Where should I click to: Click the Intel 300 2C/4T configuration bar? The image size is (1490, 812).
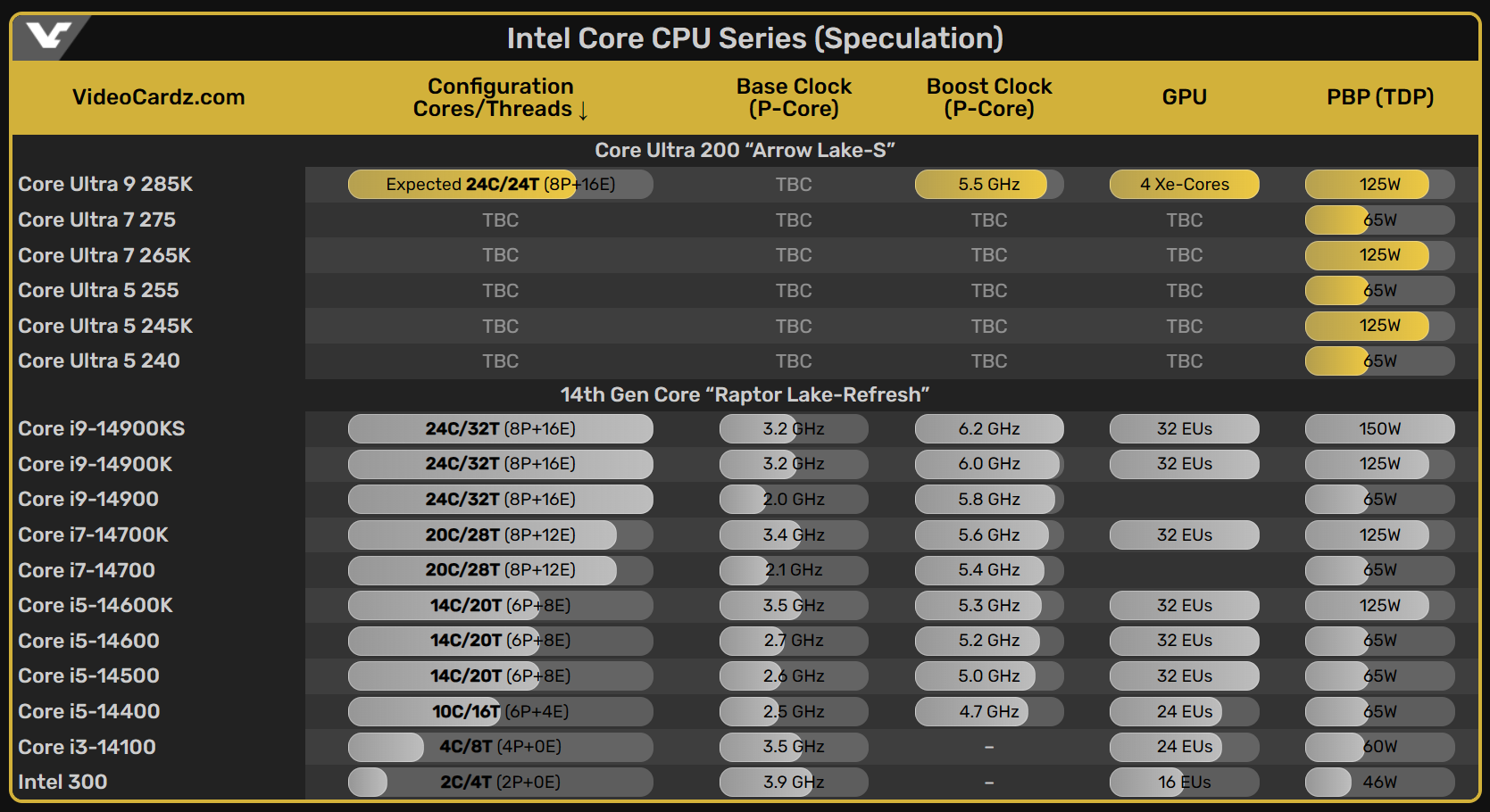click(501, 783)
